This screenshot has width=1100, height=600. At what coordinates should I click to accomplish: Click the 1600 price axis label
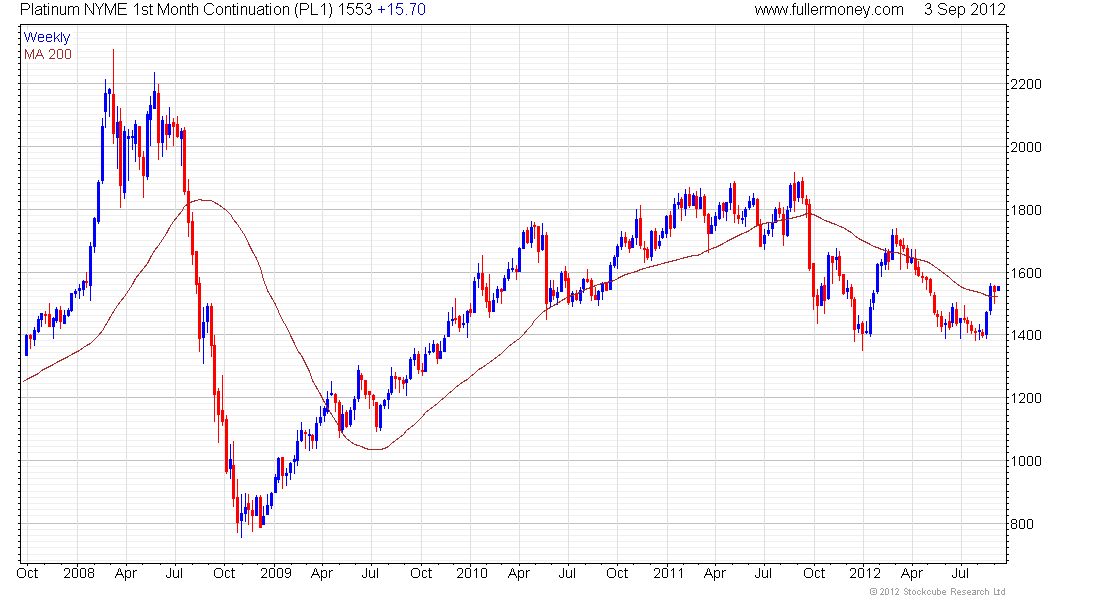pyautogui.click(x=1026, y=273)
